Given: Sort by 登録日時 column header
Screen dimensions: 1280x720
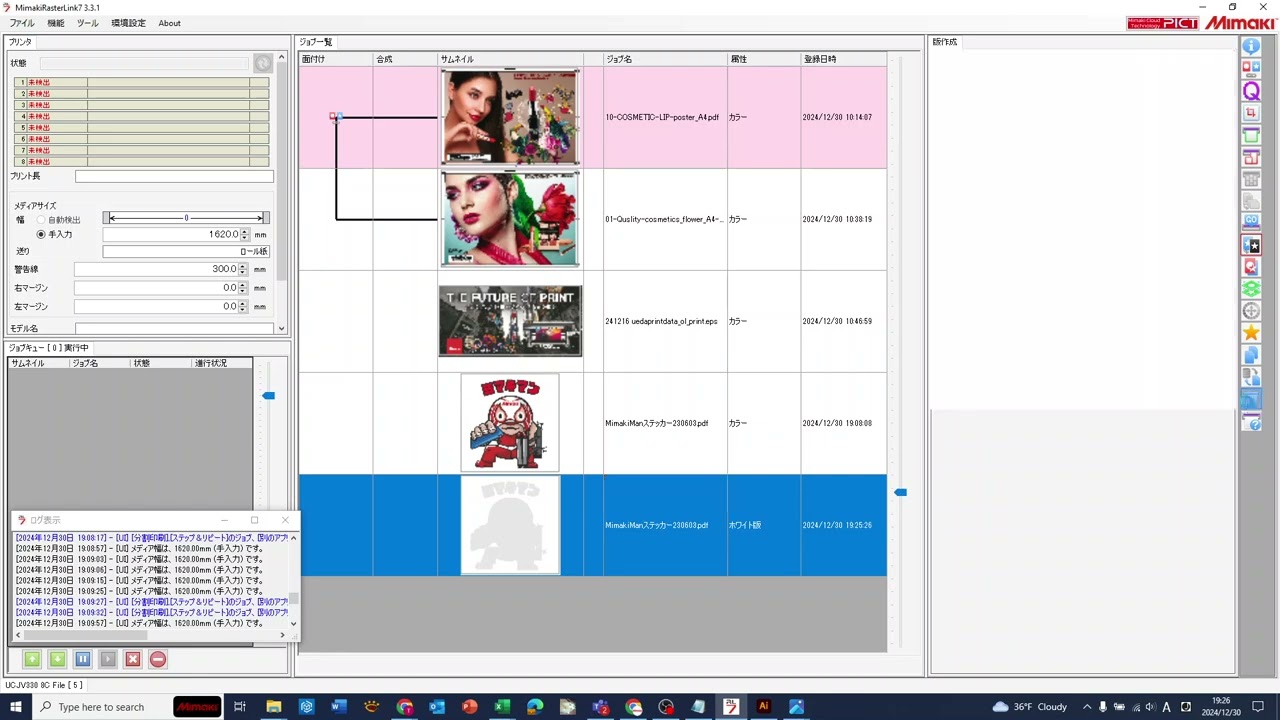Looking at the screenshot, I should coord(844,59).
